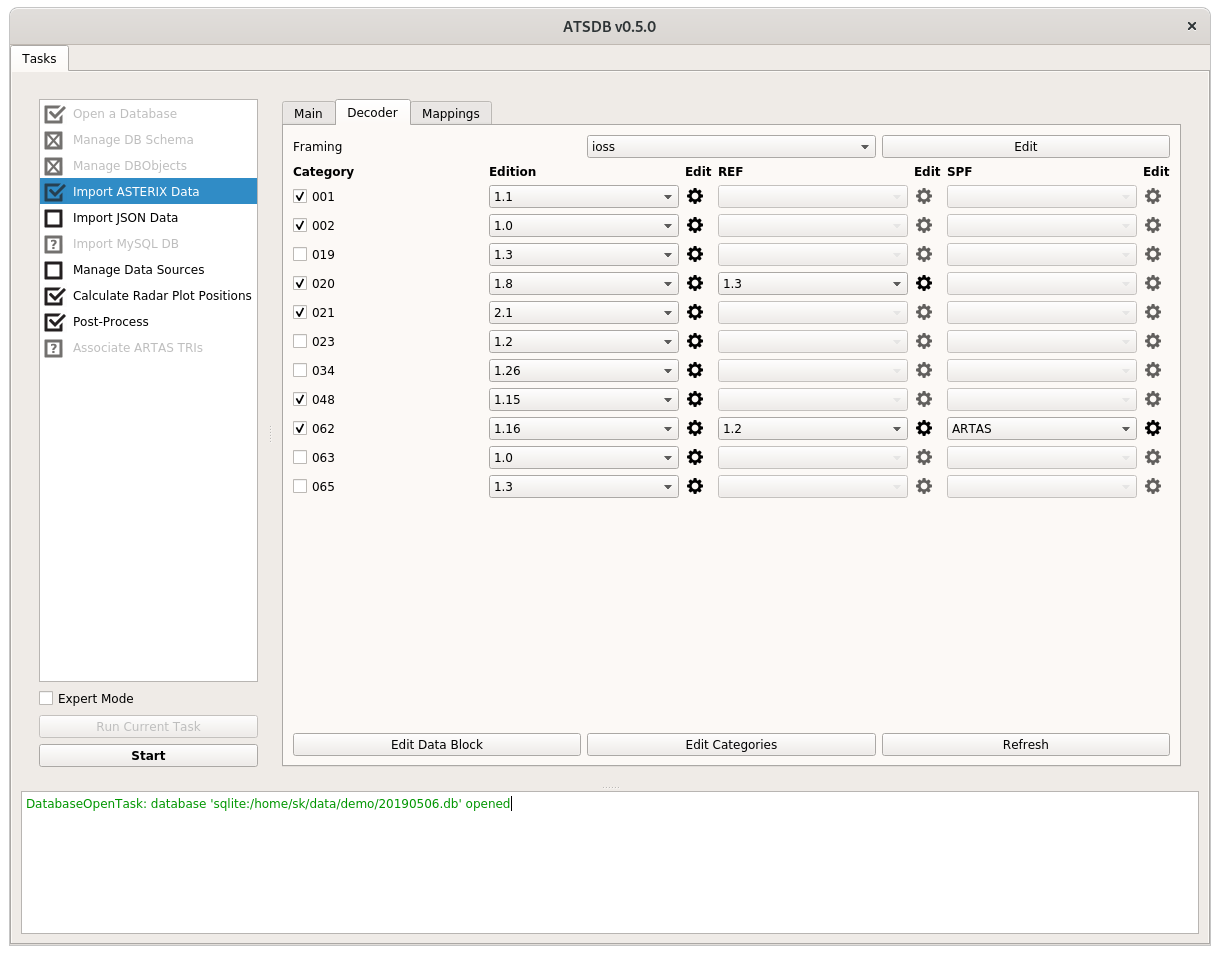Open edition edit gear for category 023
The width and height of the screenshot is (1220, 955).
[695, 342]
